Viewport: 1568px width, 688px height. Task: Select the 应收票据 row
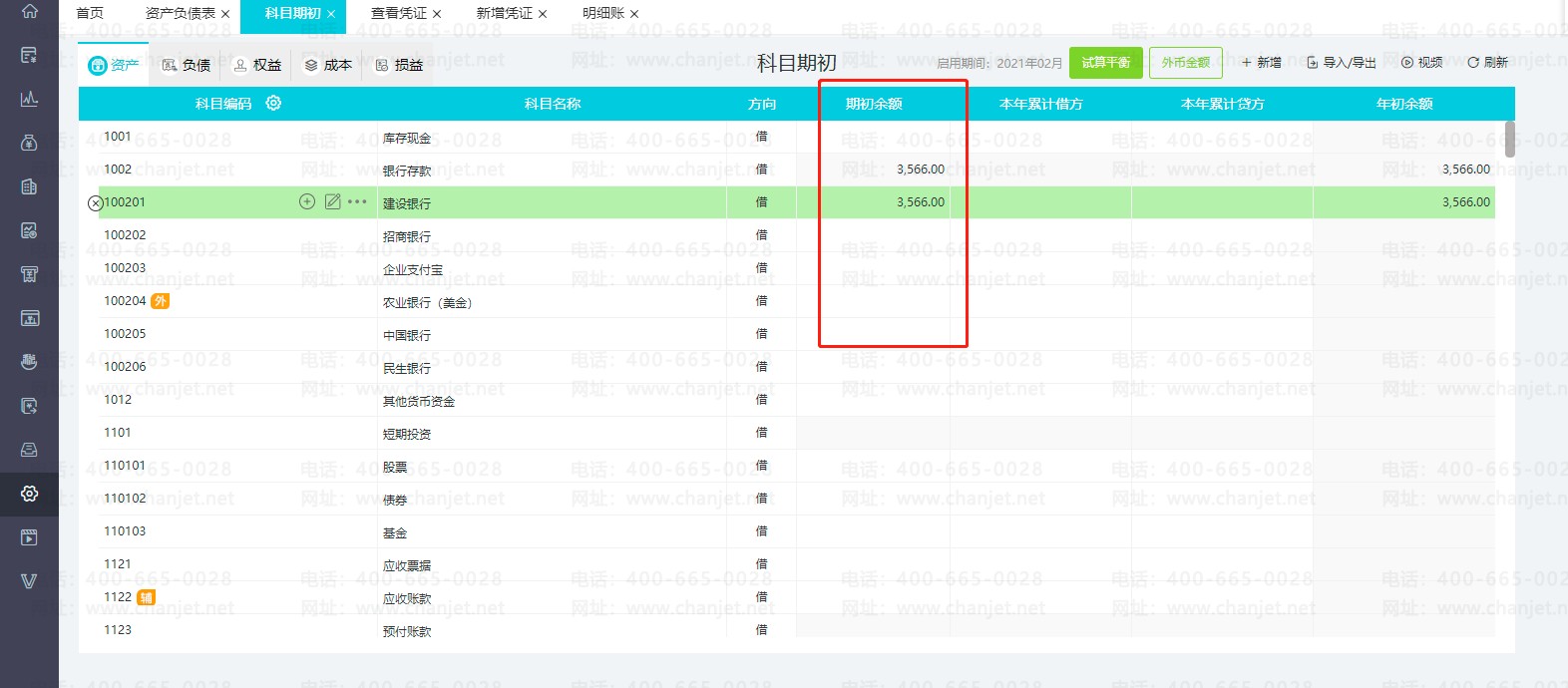point(787,564)
